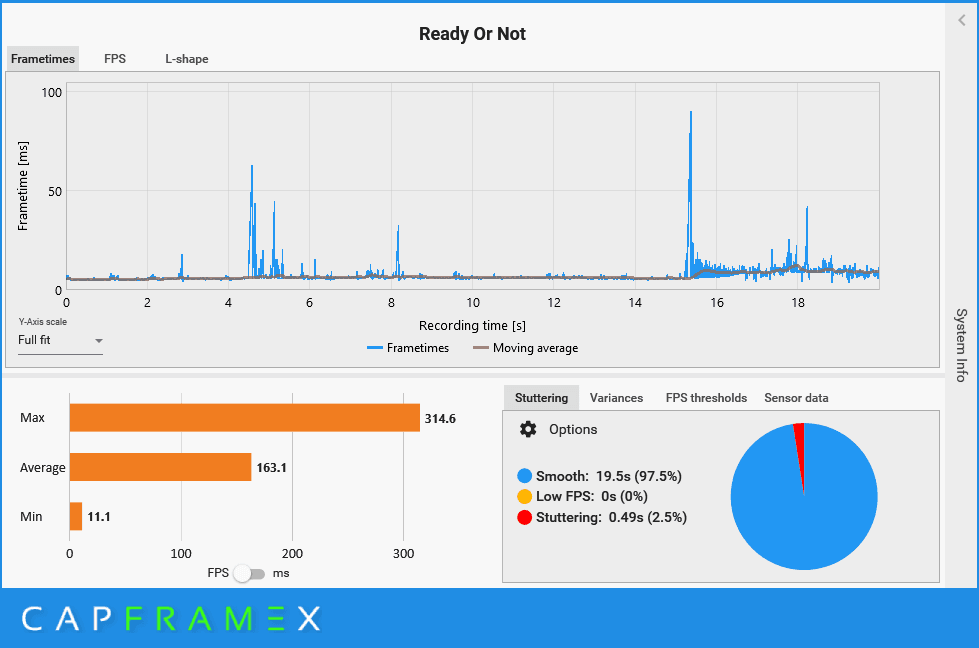
Task: Click the "Y-Axis scale" caption
Action: point(42,322)
